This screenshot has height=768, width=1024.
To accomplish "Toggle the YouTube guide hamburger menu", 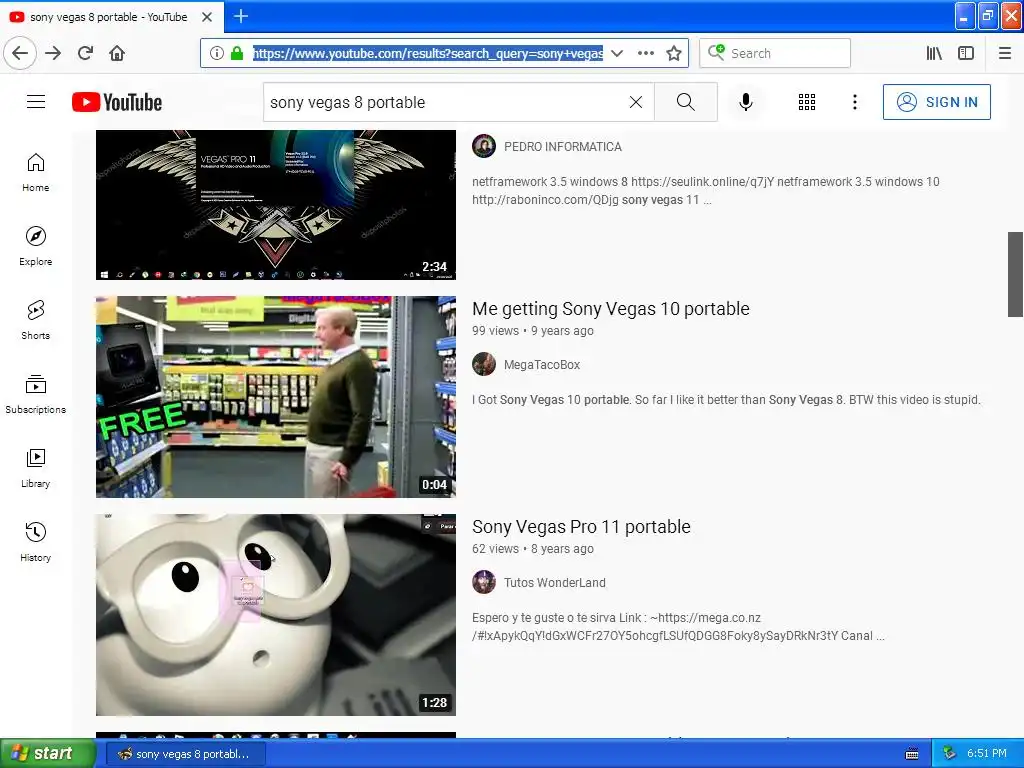I will [36, 102].
